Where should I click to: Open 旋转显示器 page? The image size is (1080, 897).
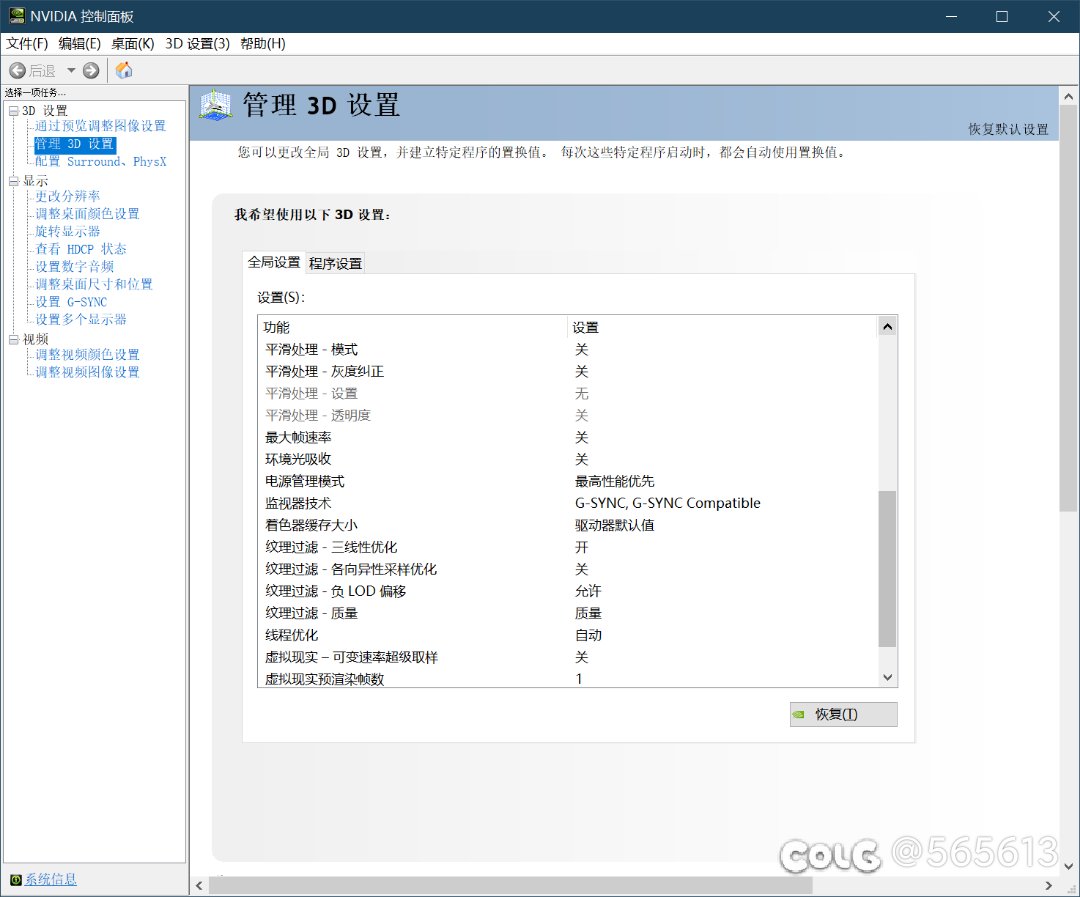click(68, 231)
